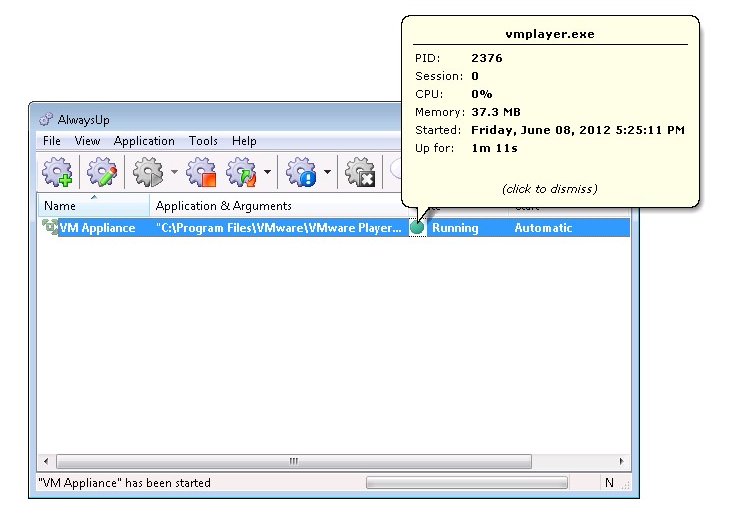This screenshot has height=522, width=734.
Task: Click the horizontal scrollbar thumb
Action: (294, 461)
